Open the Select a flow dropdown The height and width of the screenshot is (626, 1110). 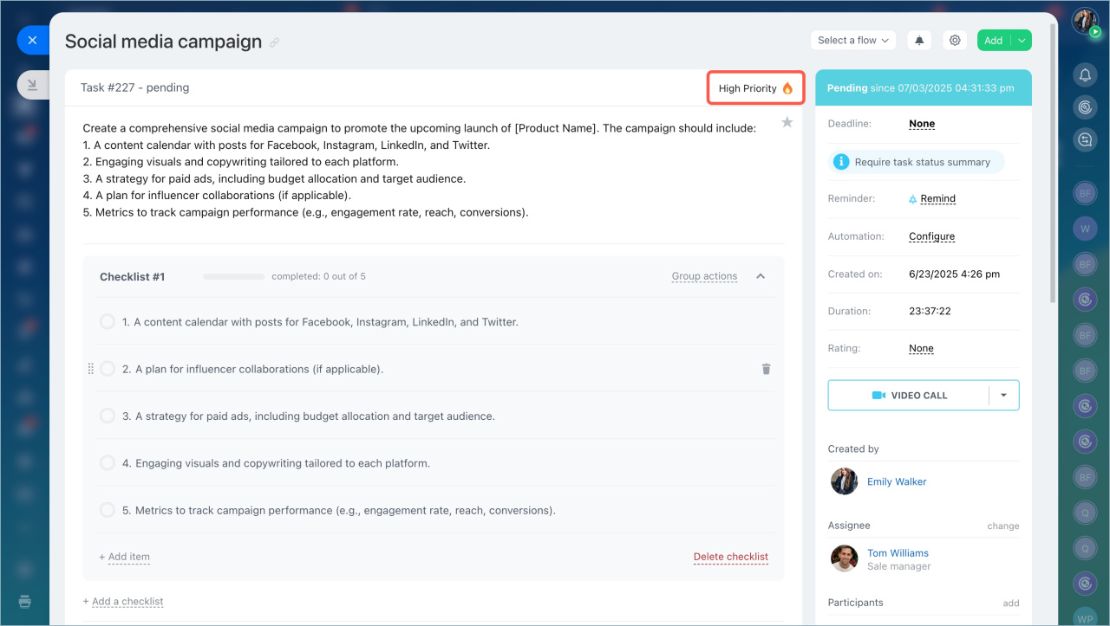point(853,40)
